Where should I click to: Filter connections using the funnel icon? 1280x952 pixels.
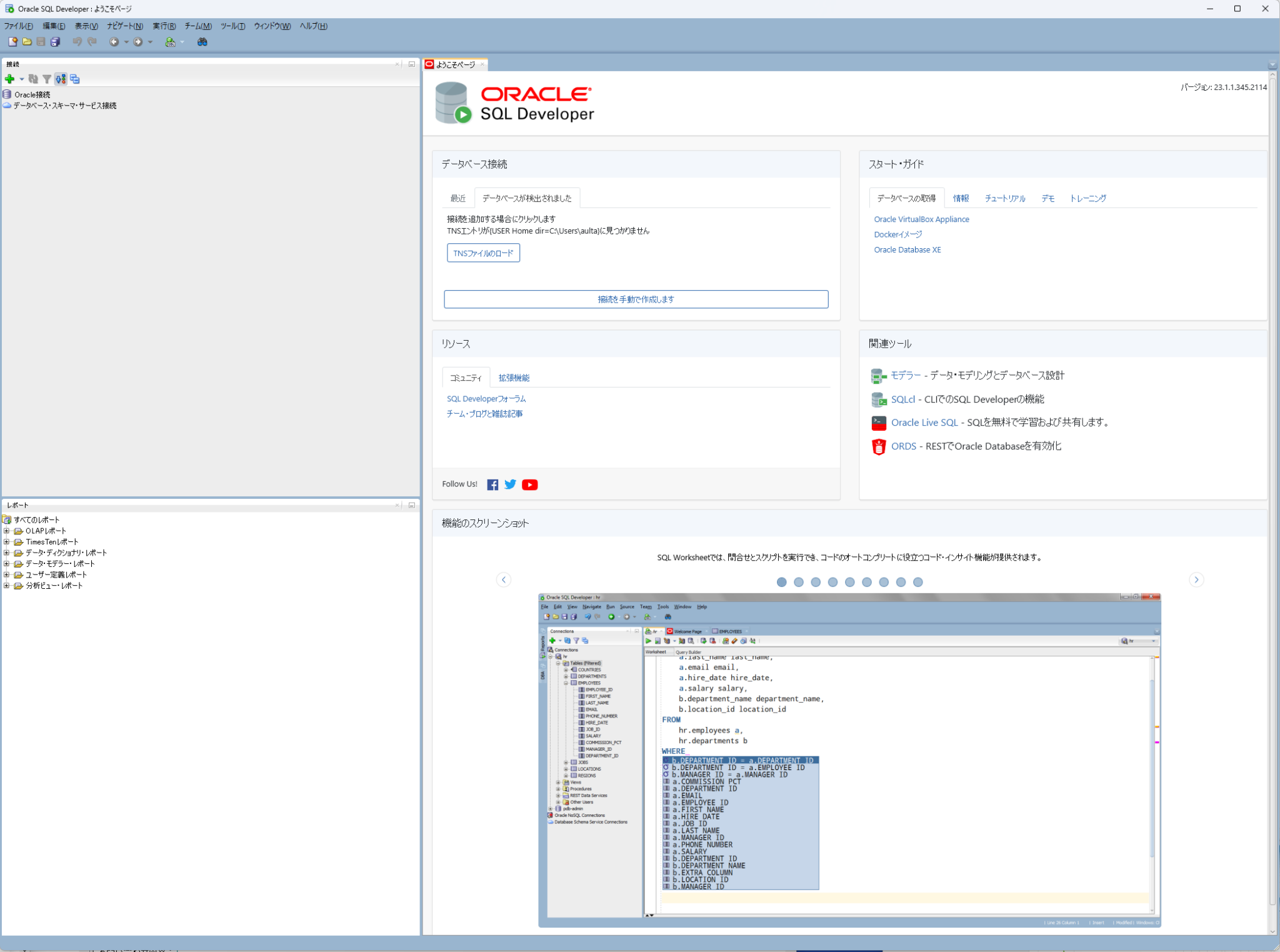47,79
